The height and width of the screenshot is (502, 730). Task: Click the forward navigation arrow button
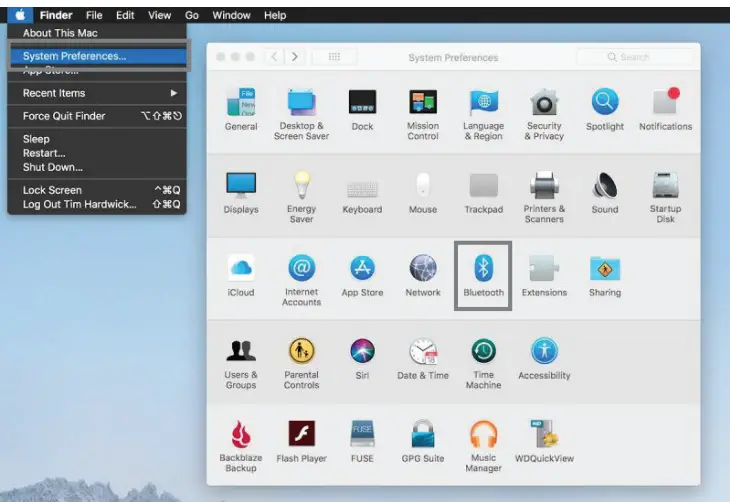coord(295,57)
